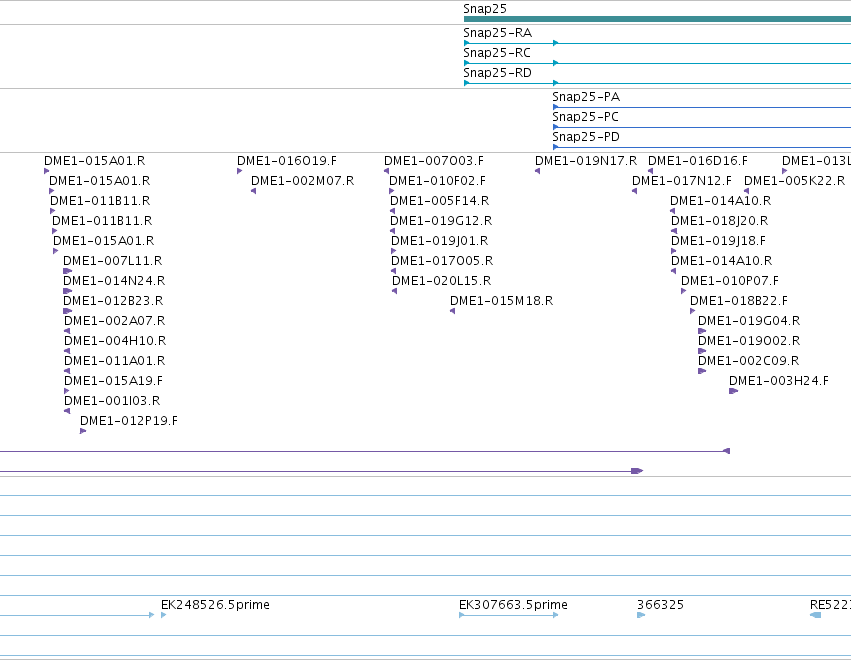Select the DME1-001I03.R read label
The height and width of the screenshot is (660, 851).
(112, 401)
